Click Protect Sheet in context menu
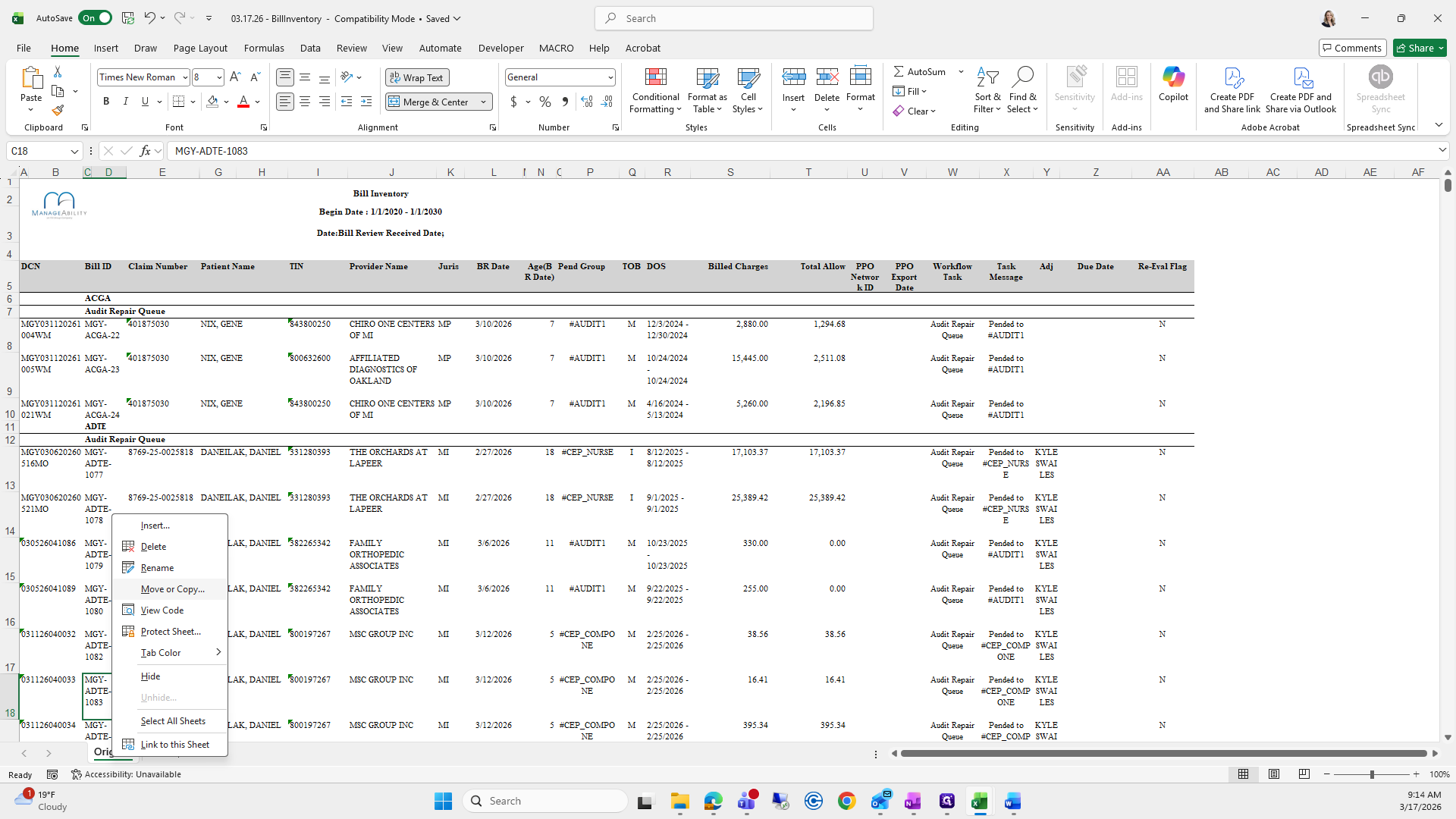Image resolution: width=1456 pixels, height=819 pixels. point(171,632)
